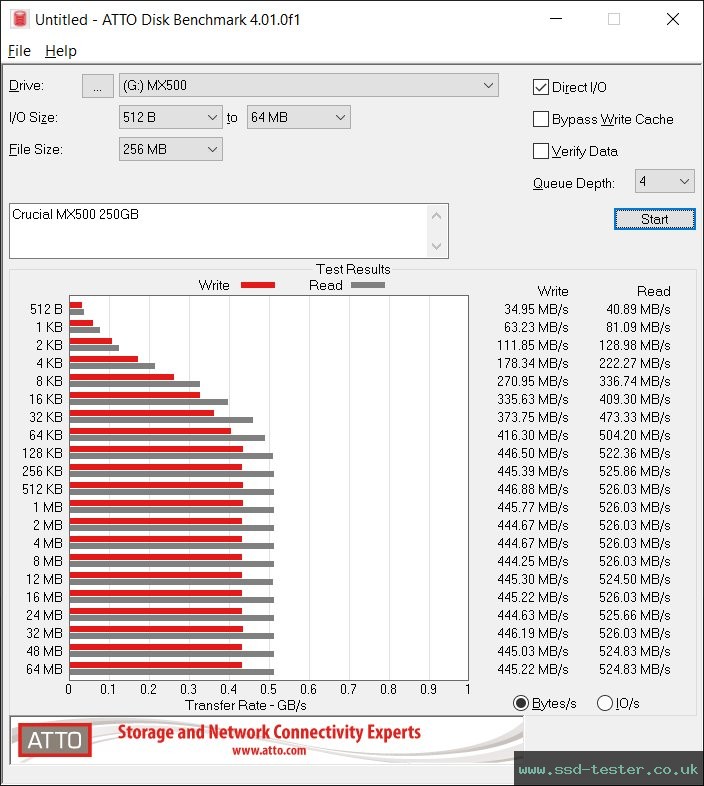
Task: Click the drive browse "..." button
Action: (x=97, y=86)
